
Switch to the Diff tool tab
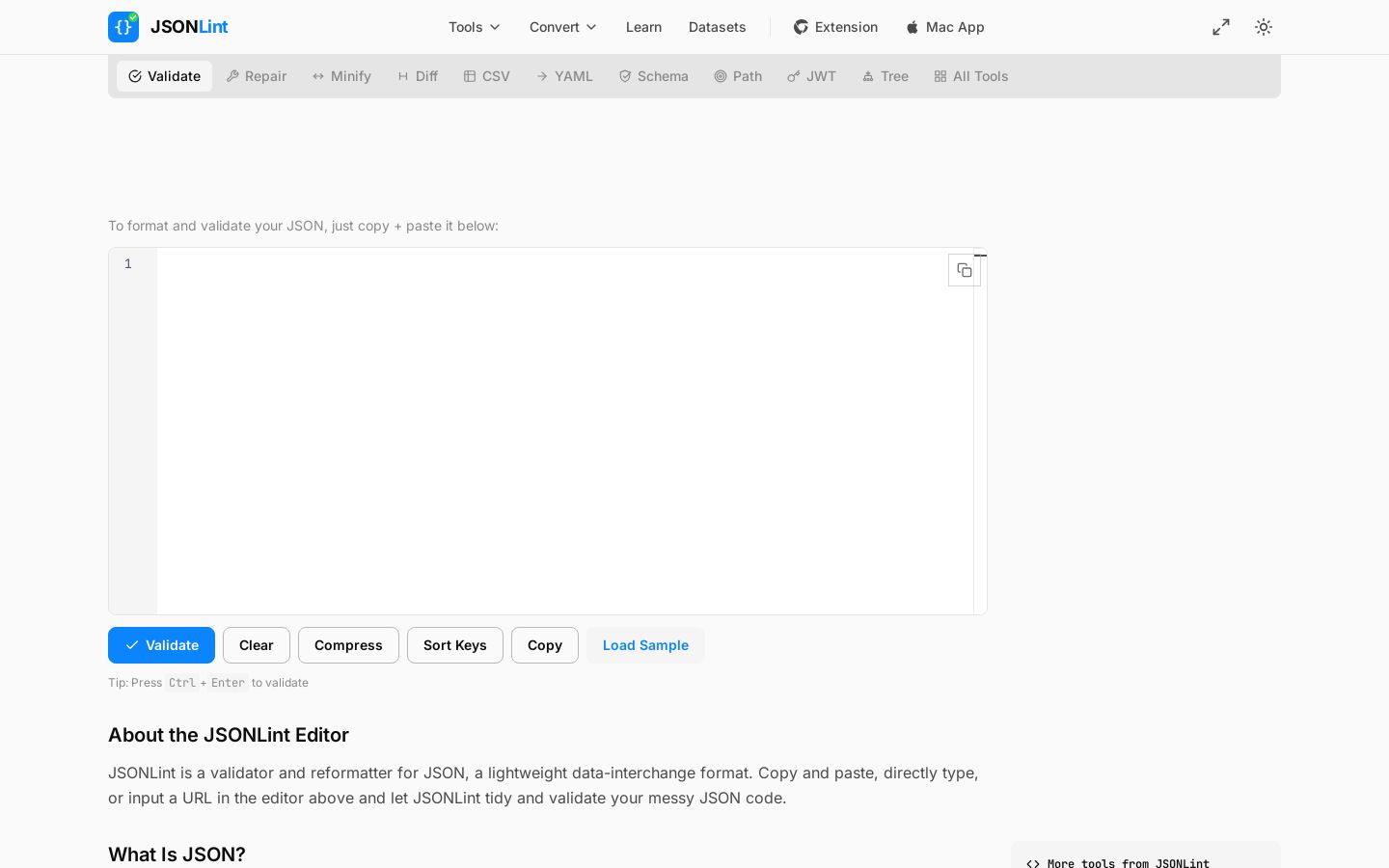click(x=418, y=76)
